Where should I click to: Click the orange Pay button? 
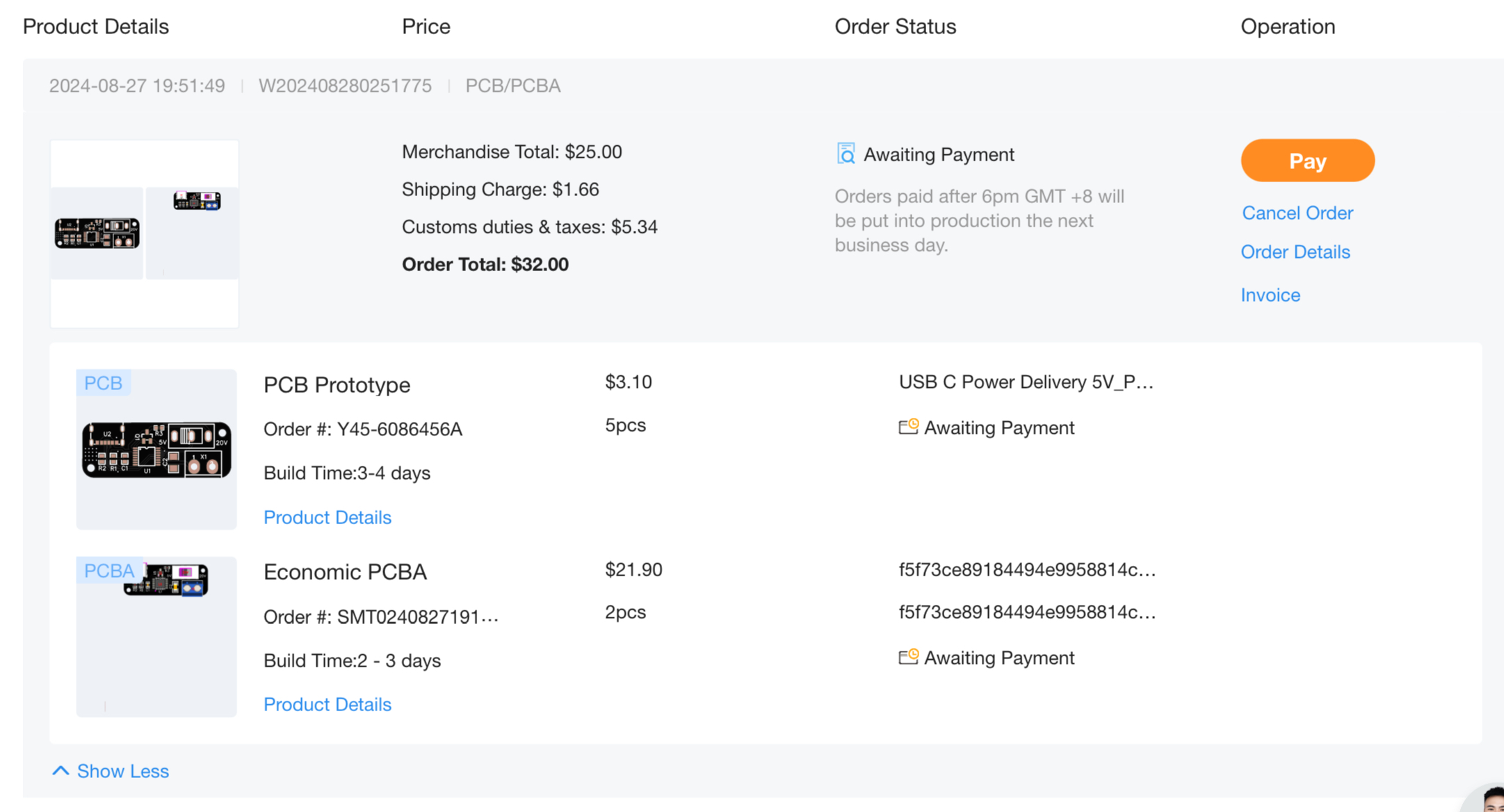pyautogui.click(x=1307, y=161)
